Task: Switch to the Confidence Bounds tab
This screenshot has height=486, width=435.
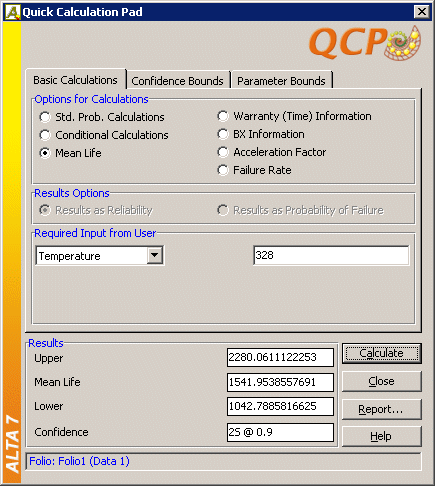Action: pos(178,81)
